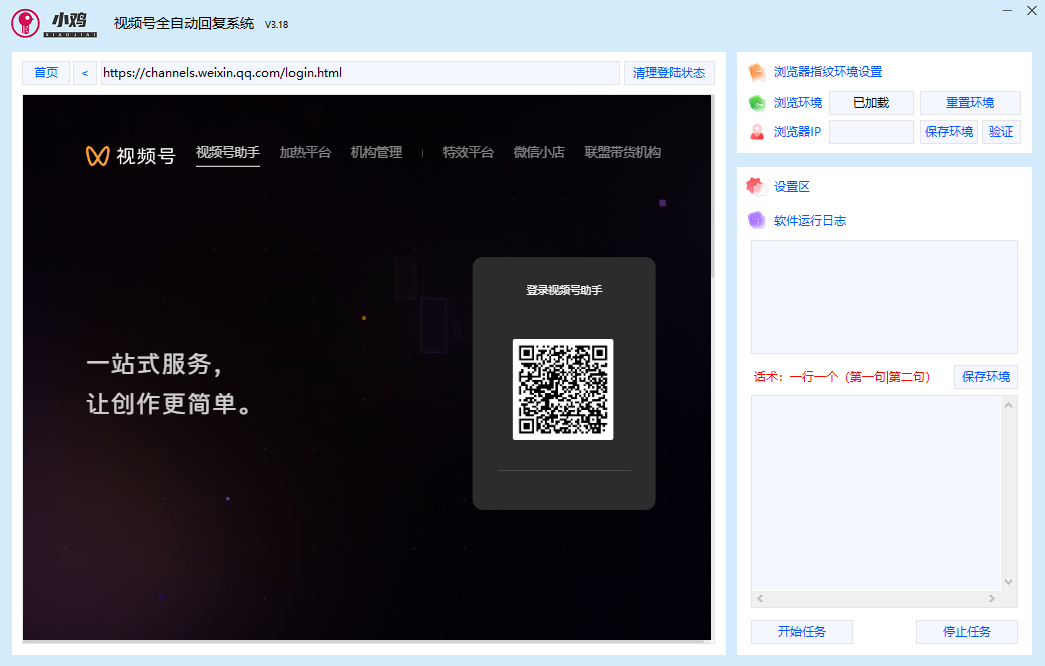Click 保存环境 beside 话术 label

pos(986,377)
